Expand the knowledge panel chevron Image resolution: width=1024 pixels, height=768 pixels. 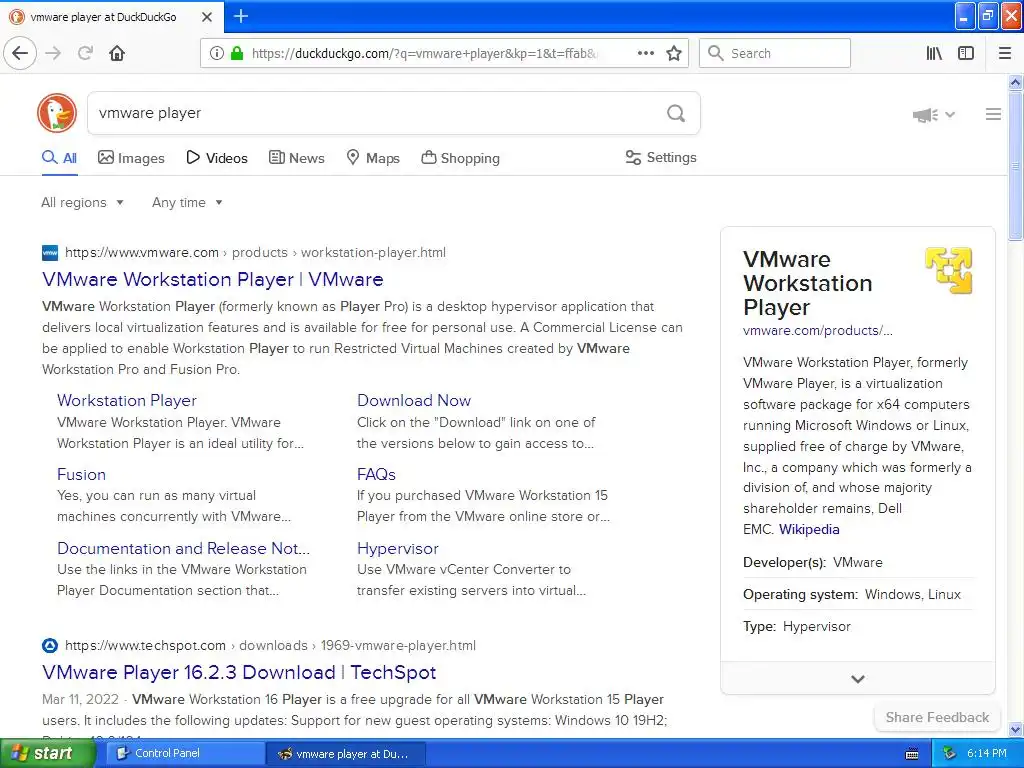pyautogui.click(x=857, y=679)
